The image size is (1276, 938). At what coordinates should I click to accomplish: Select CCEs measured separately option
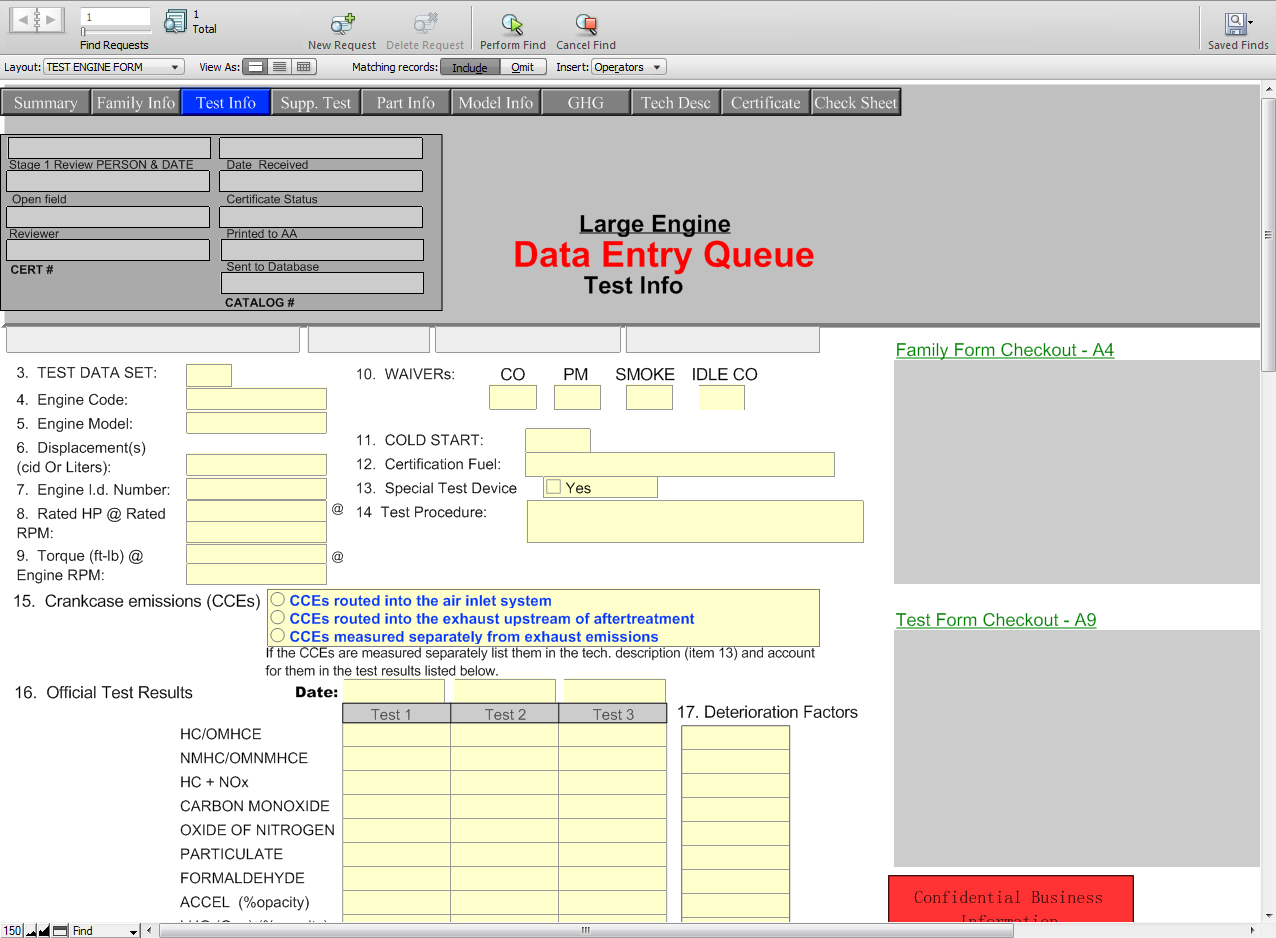click(x=278, y=636)
